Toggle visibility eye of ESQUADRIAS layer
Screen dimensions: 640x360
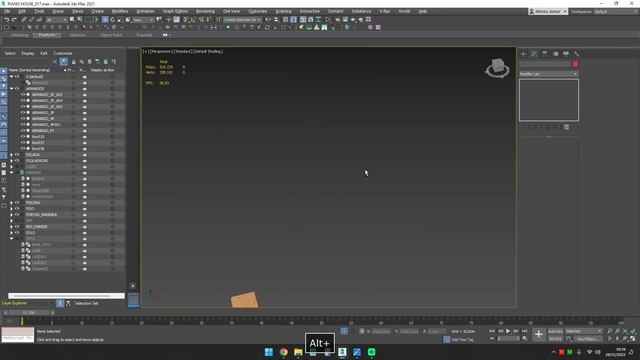point(17,160)
